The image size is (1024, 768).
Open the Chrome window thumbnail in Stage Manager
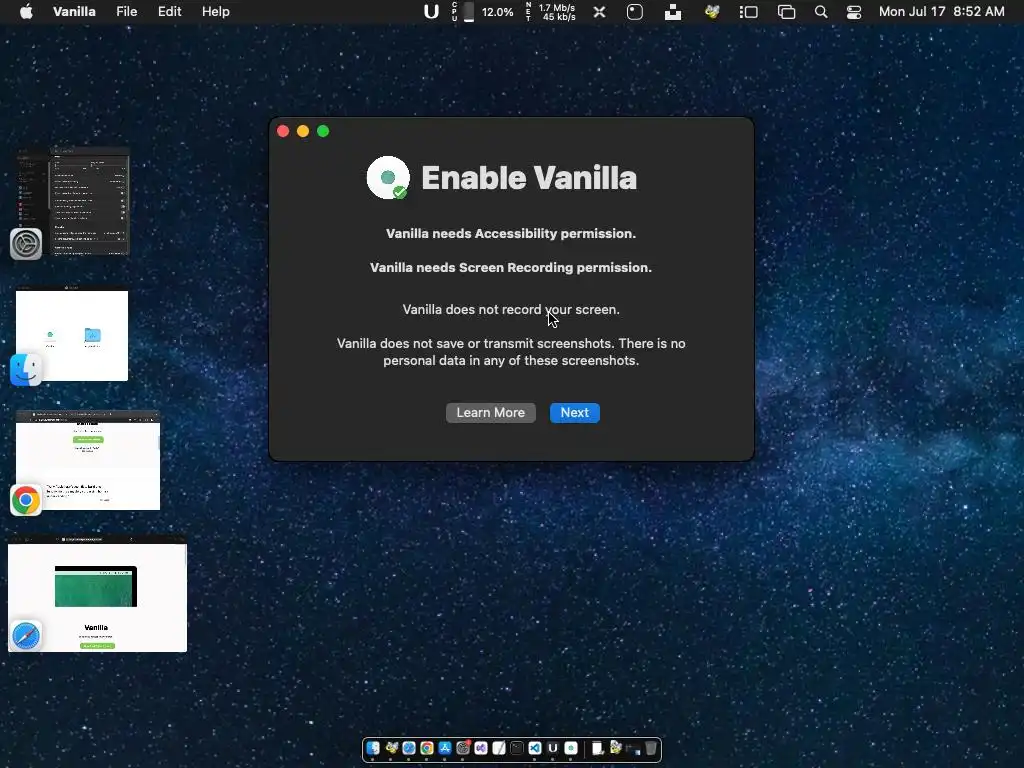pyautogui.click(x=88, y=460)
